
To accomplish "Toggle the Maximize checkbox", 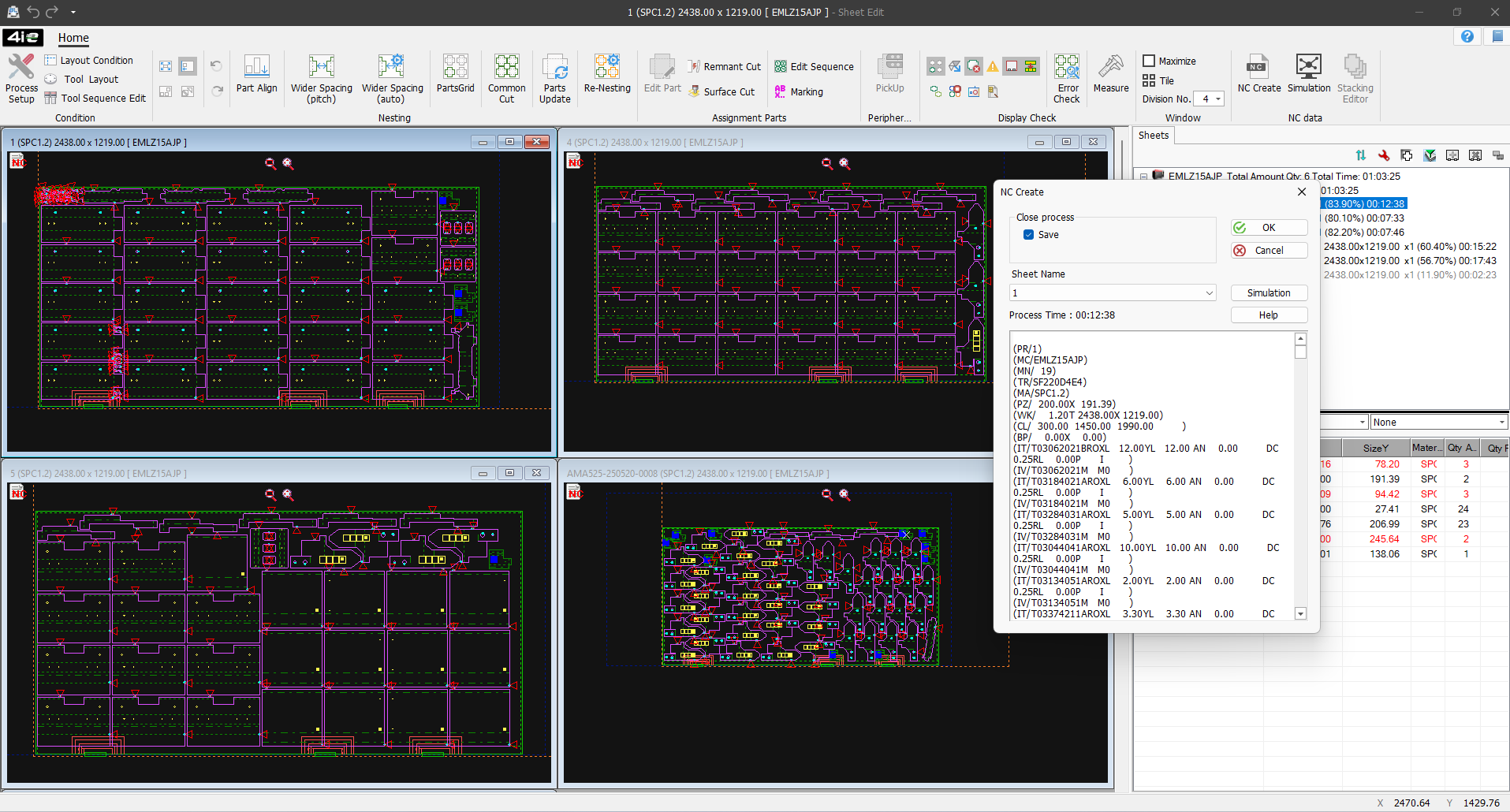I will 1150,61.
